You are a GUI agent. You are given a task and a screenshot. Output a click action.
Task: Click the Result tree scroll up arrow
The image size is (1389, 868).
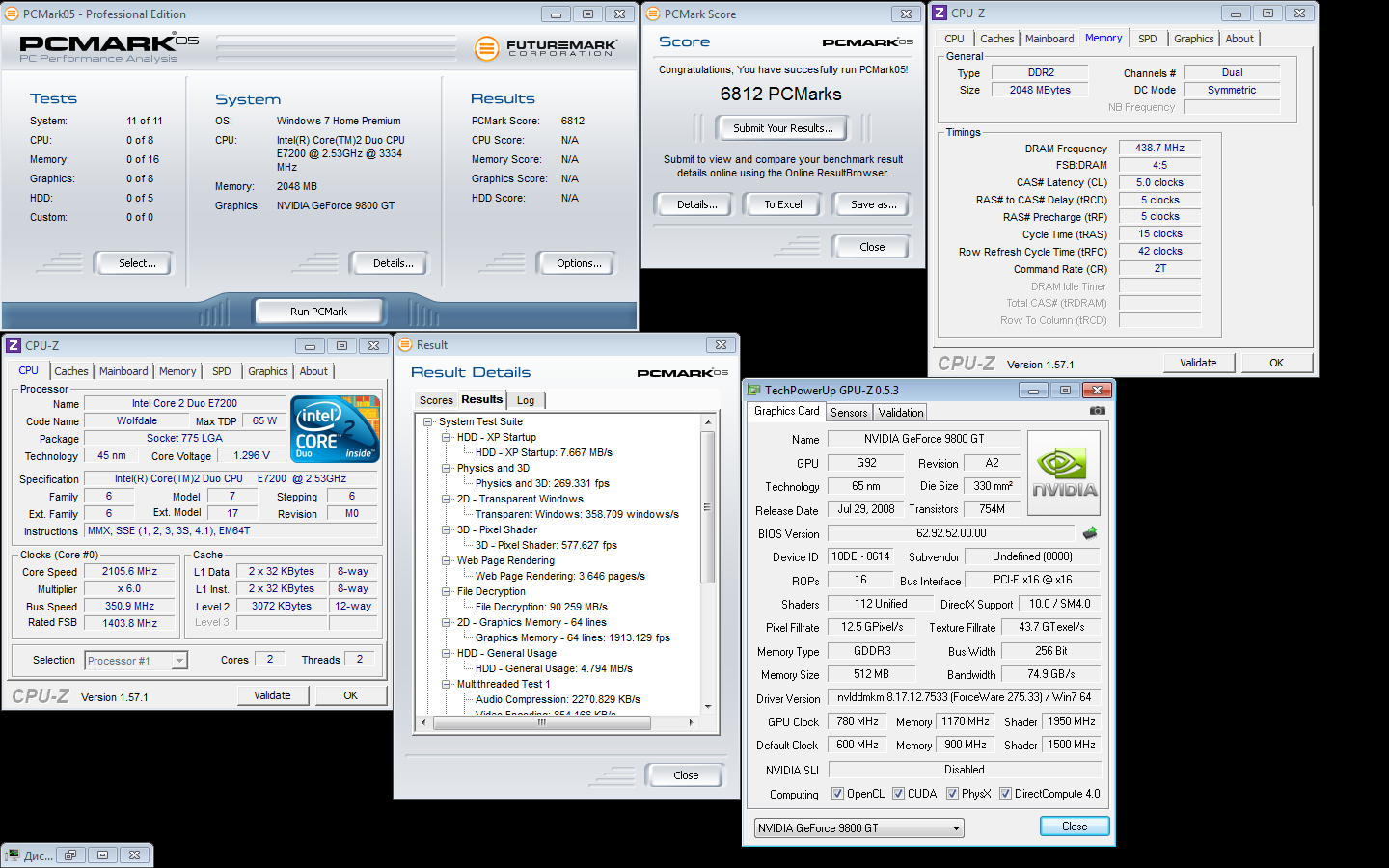point(708,422)
